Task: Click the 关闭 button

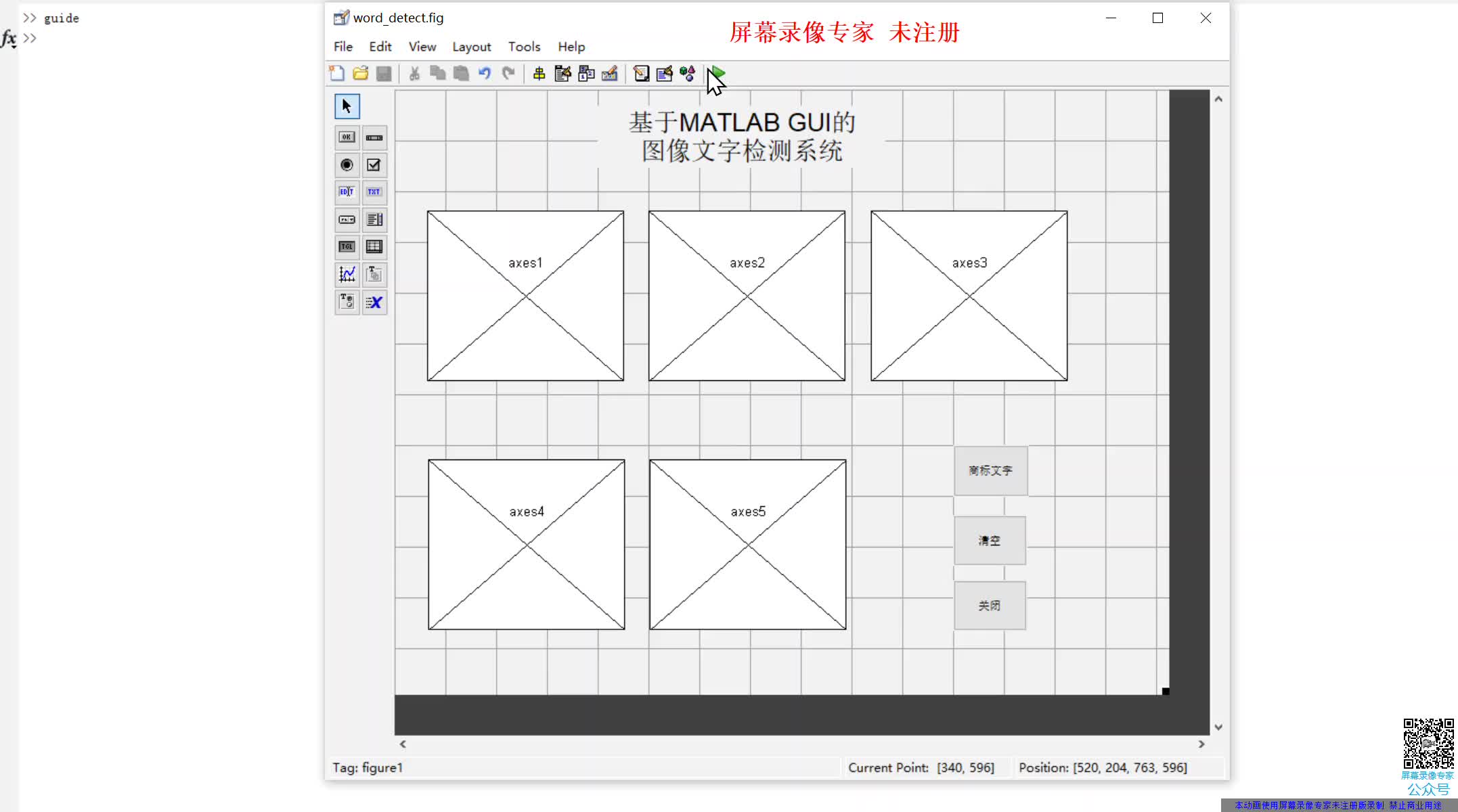Action: pos(989,605)
